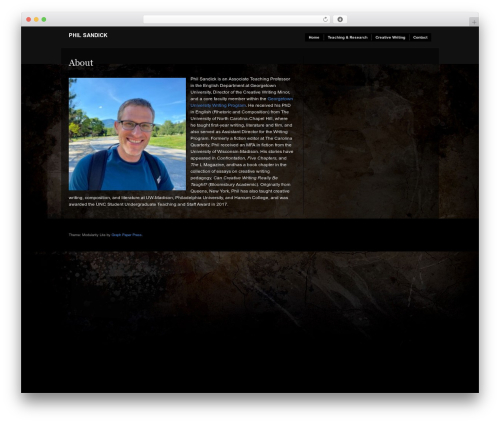Viewport: 500px width, 423px height.
Task: Click the 'Theme: Modularity Lite by' footer text
Action: pos(89,235)
